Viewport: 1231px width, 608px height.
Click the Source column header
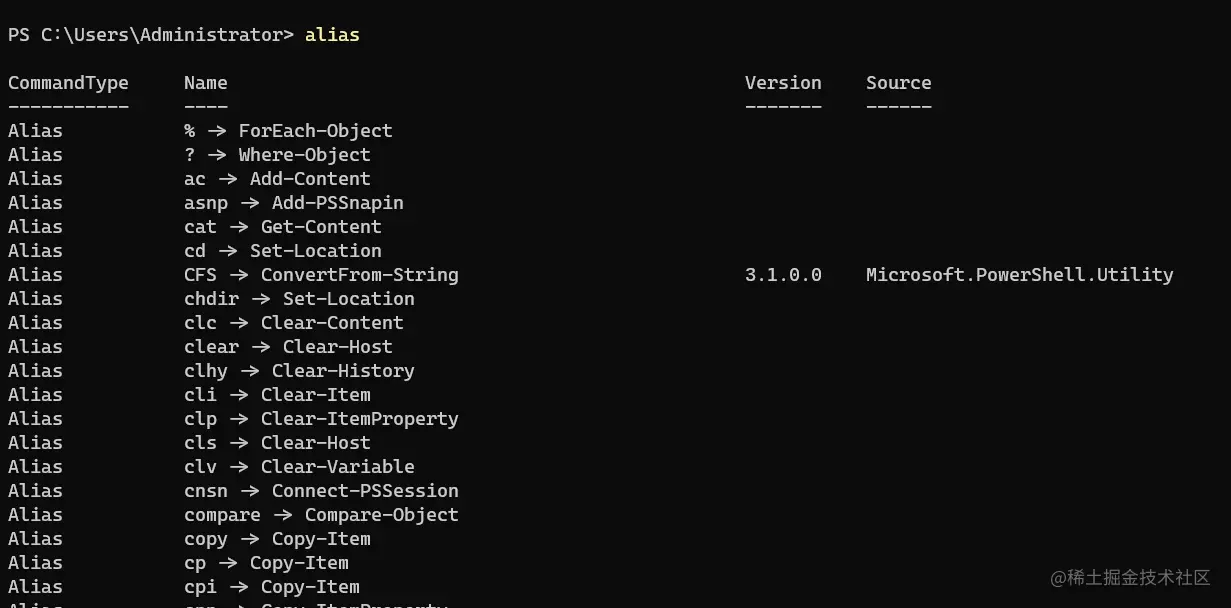898,83
